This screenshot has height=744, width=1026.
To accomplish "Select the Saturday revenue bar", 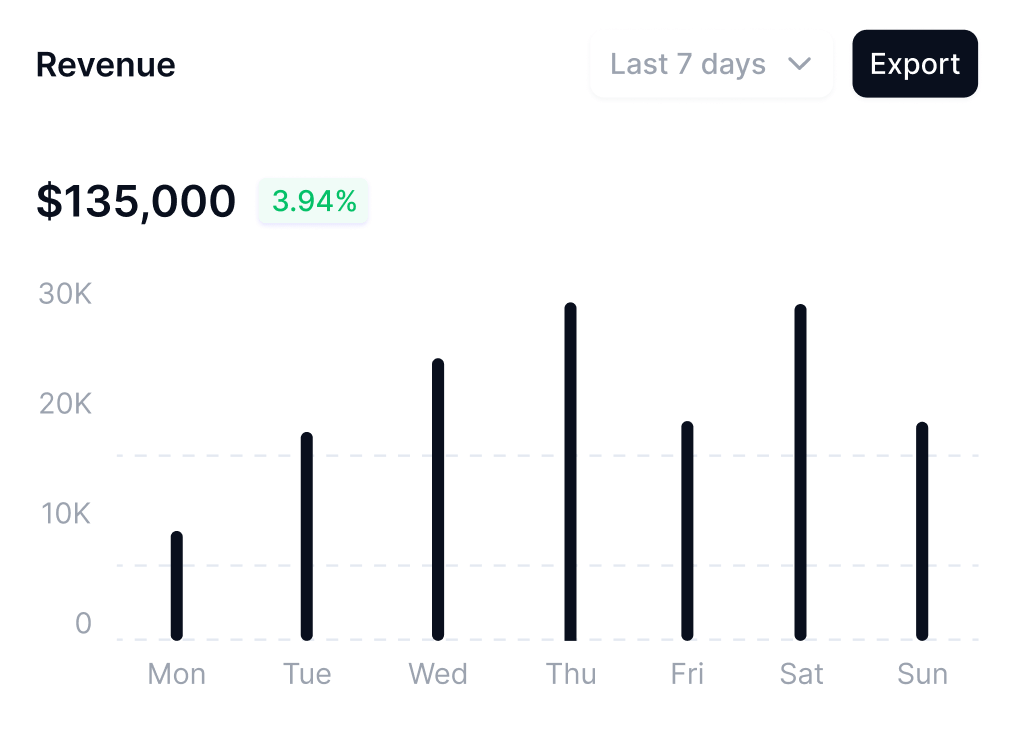I will 801,472.
